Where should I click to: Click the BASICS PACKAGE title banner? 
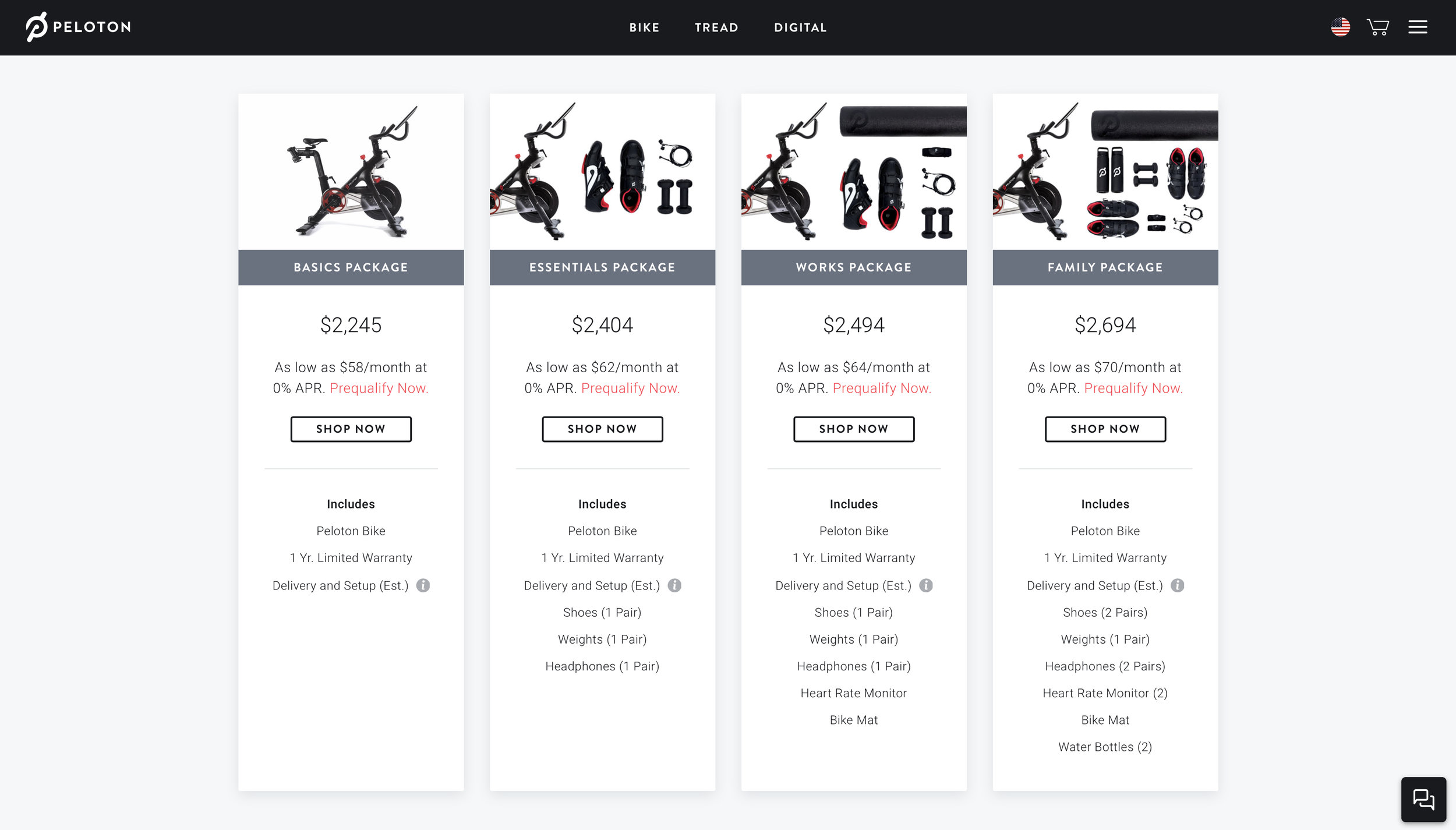pos(351,267)
